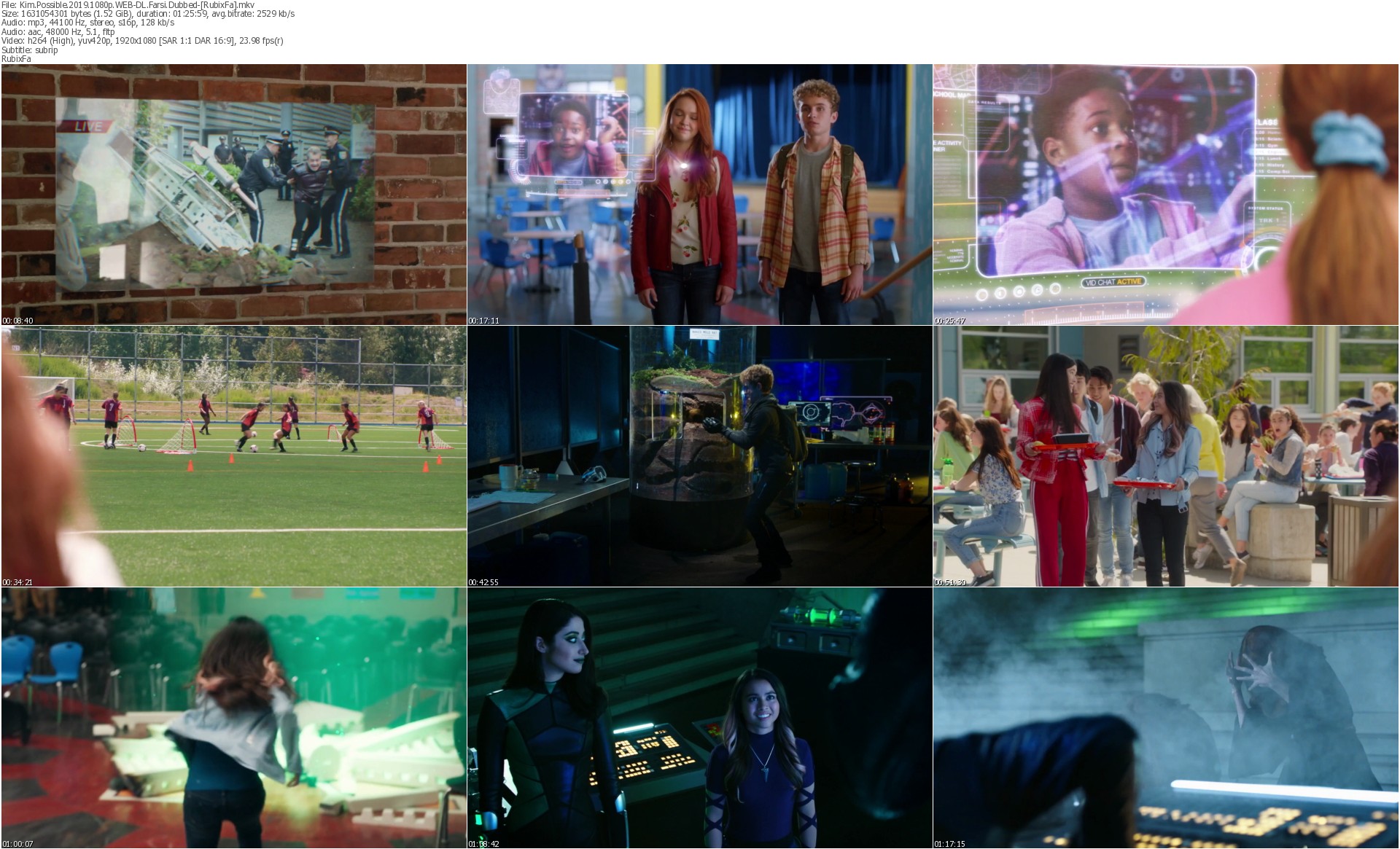Click the 00:51:30 timestamp label
Screen dimensions: 1400x849
(x=949, y=582)
